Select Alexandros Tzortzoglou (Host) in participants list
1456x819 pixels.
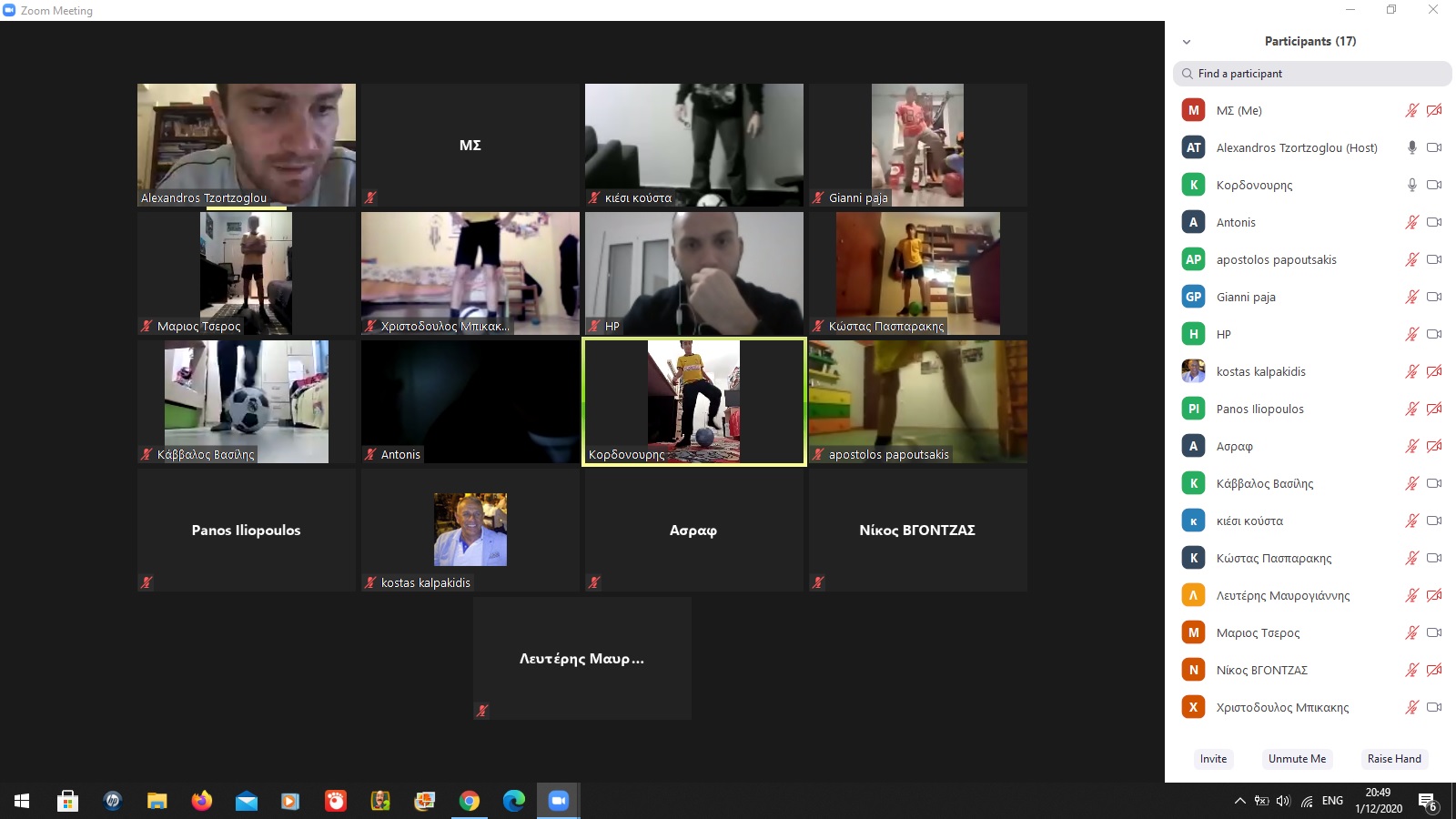click(x=1310, y=147)
